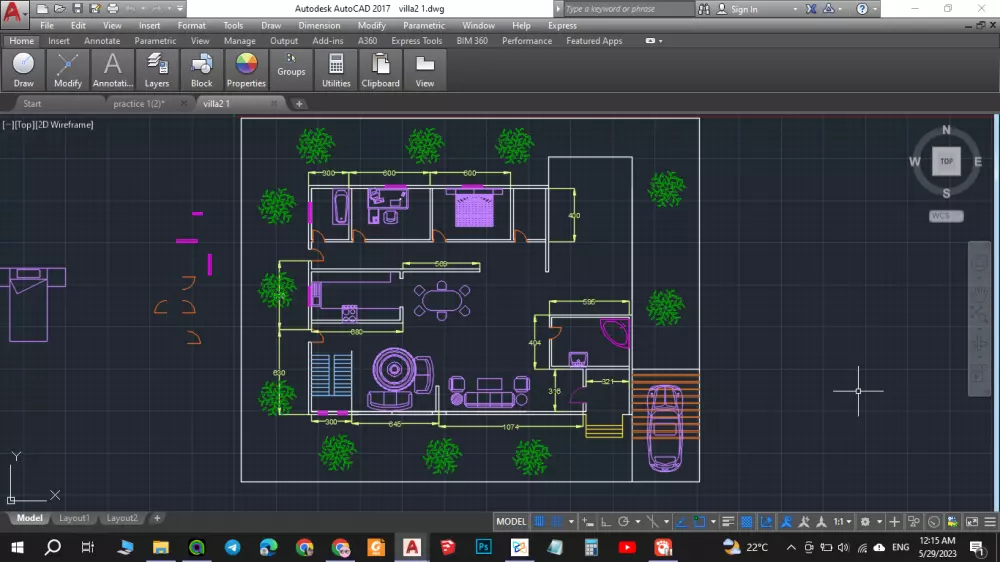Open the Utilities panel in the ribbon
The image size is (1000, 562).
[336, 70]
